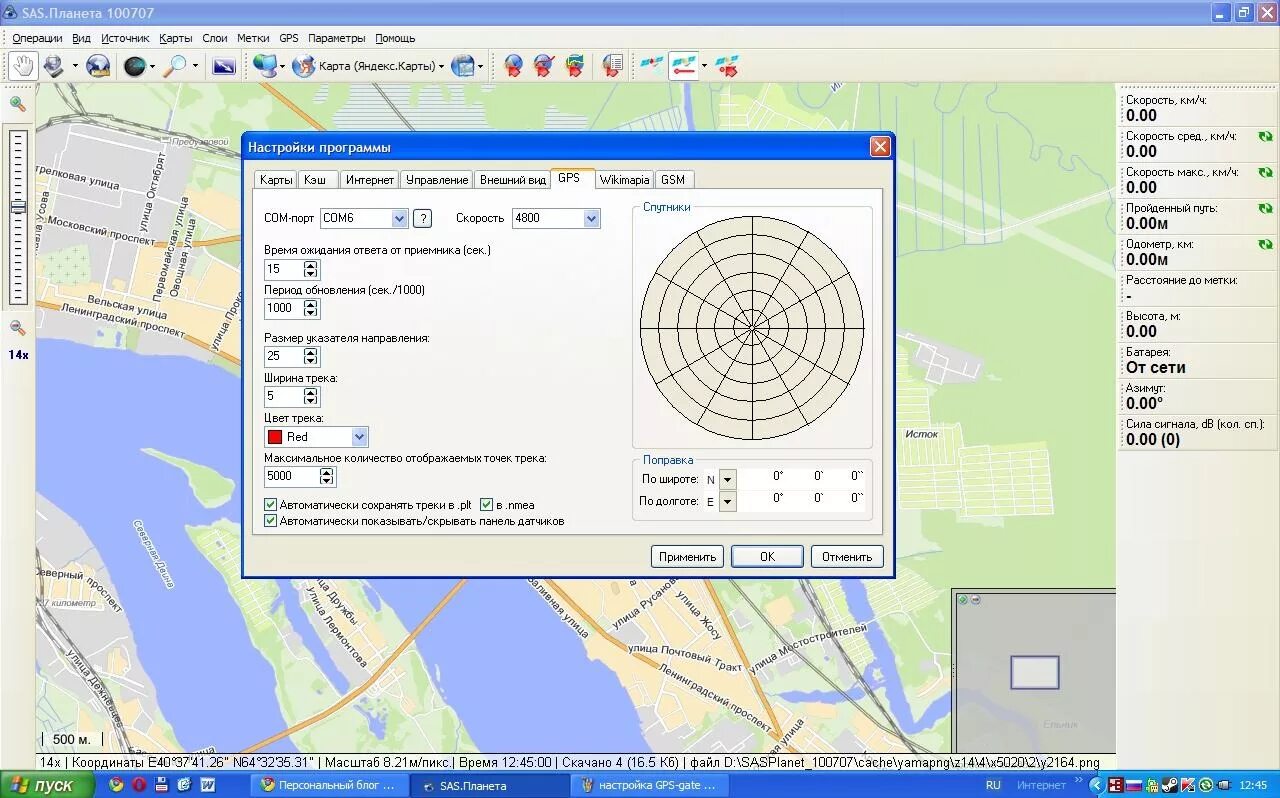Screen dimensions: 1280x798
Task: Switch to the Wikimapia tab
Action: point(625,180)
